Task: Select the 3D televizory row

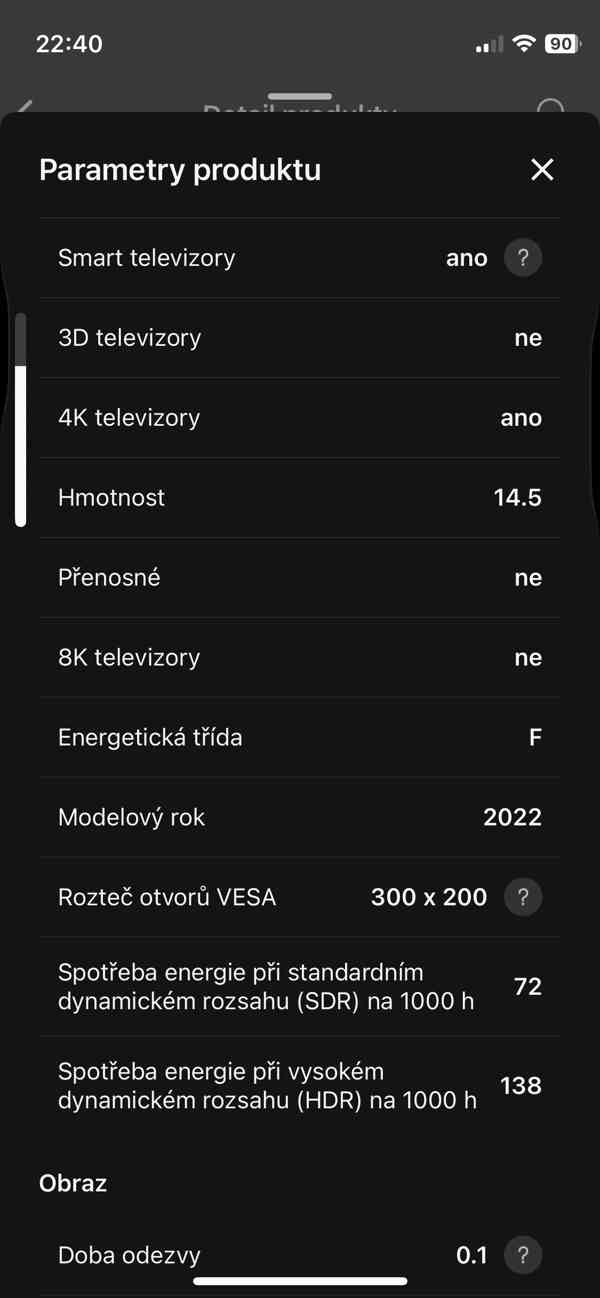Action: (x=300, y=338)
